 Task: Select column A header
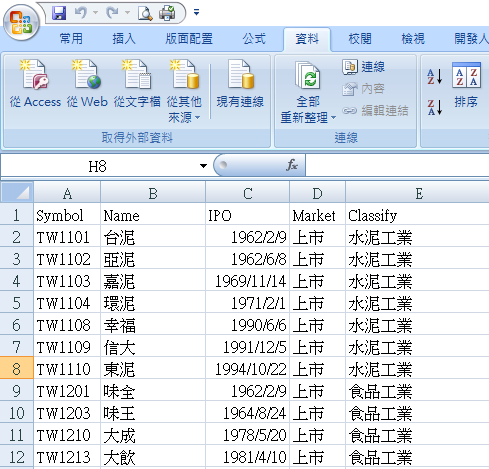[x=67, y=193]
